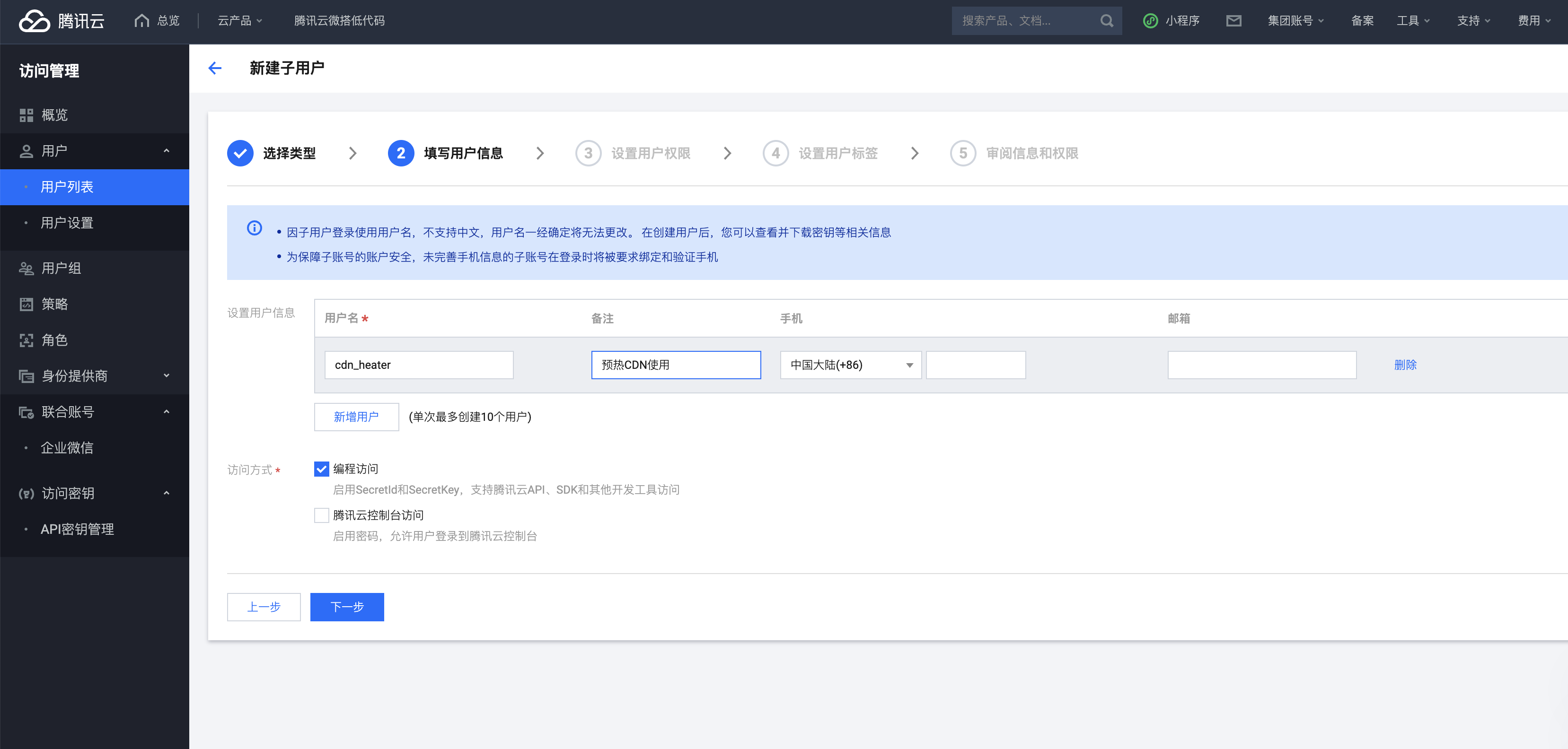Viewport: 1568px width, 749px height.
Task: Open the mail envelope icon in top bar
Action: click(x=1233, y=21)
